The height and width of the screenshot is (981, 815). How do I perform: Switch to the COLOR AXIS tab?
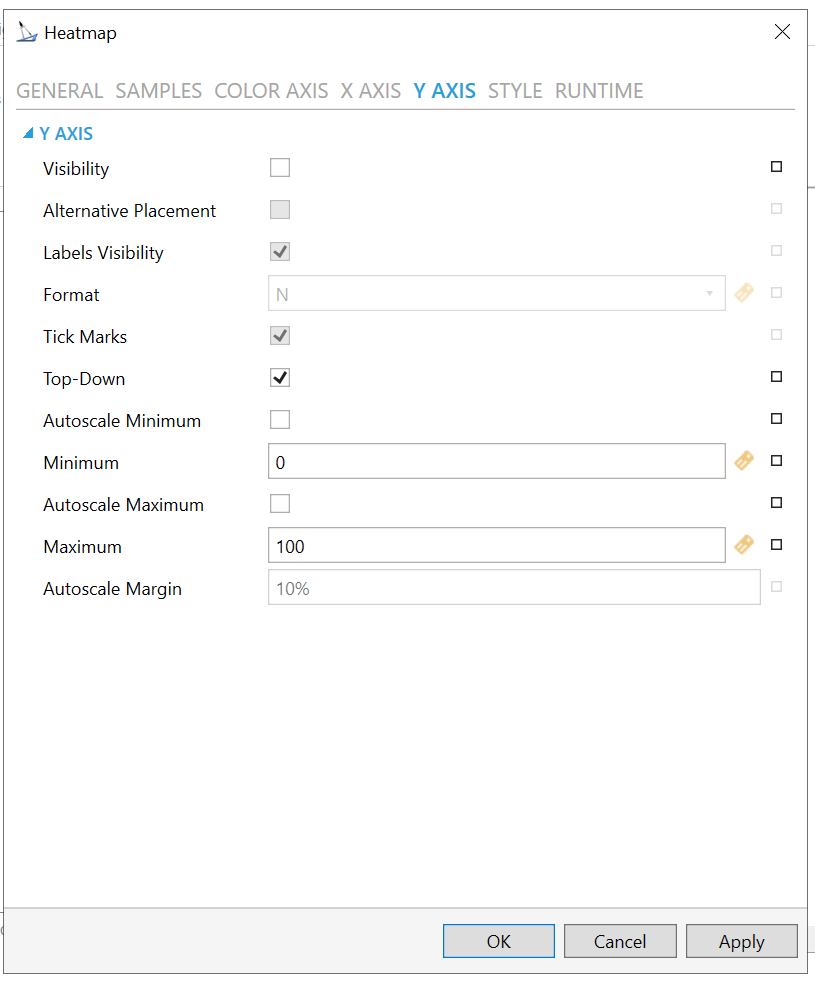[x=271, y=91]
